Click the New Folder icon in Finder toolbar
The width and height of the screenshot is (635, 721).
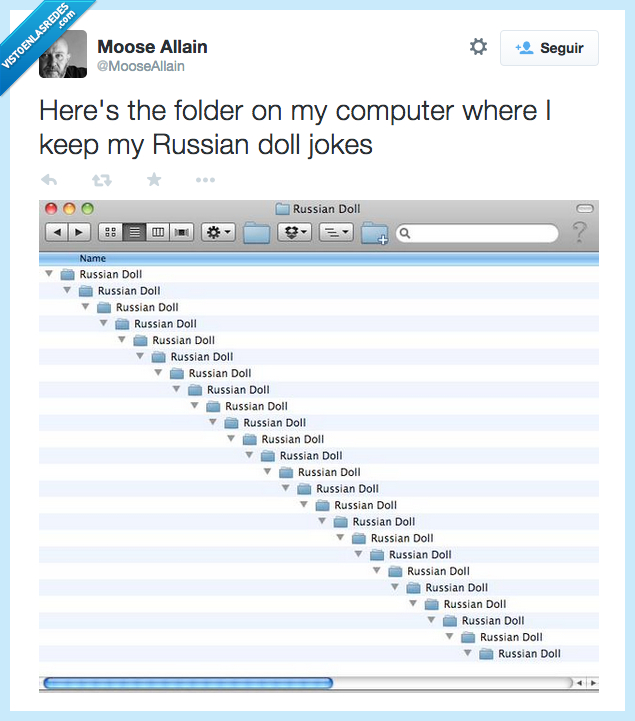pos(374,233)
